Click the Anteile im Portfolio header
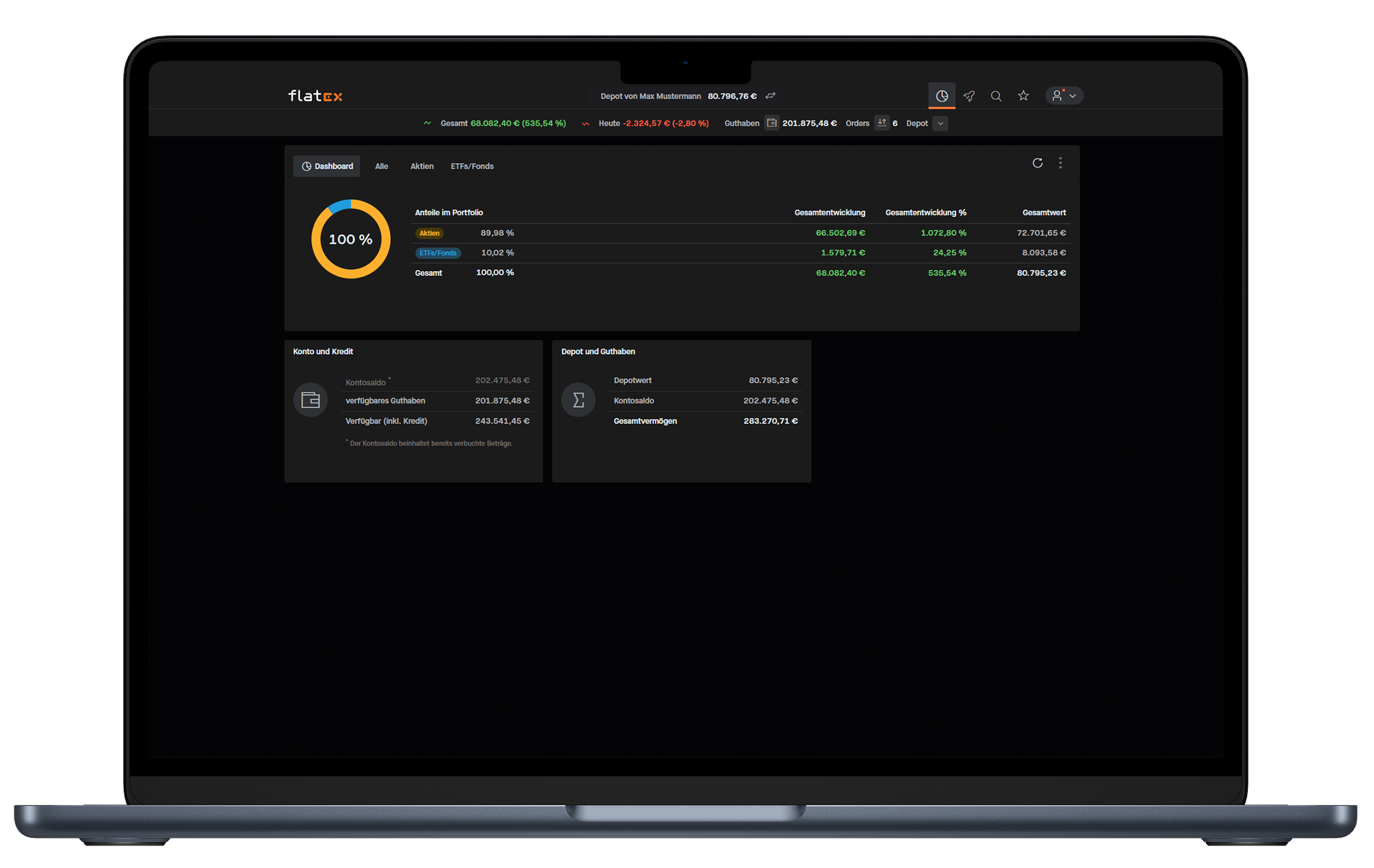Image resolution: width=1374 pixels, height=868 pixels. coord(449,212)
